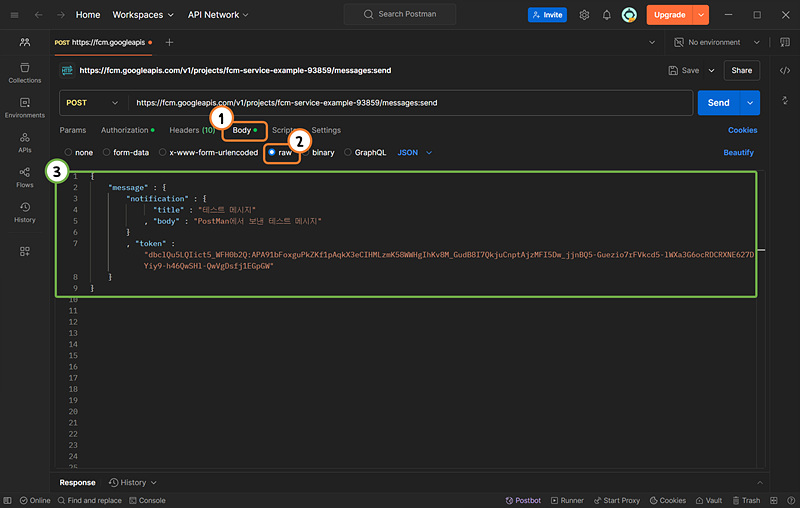Open Flows in the sidebar

(x=24, y=177)
